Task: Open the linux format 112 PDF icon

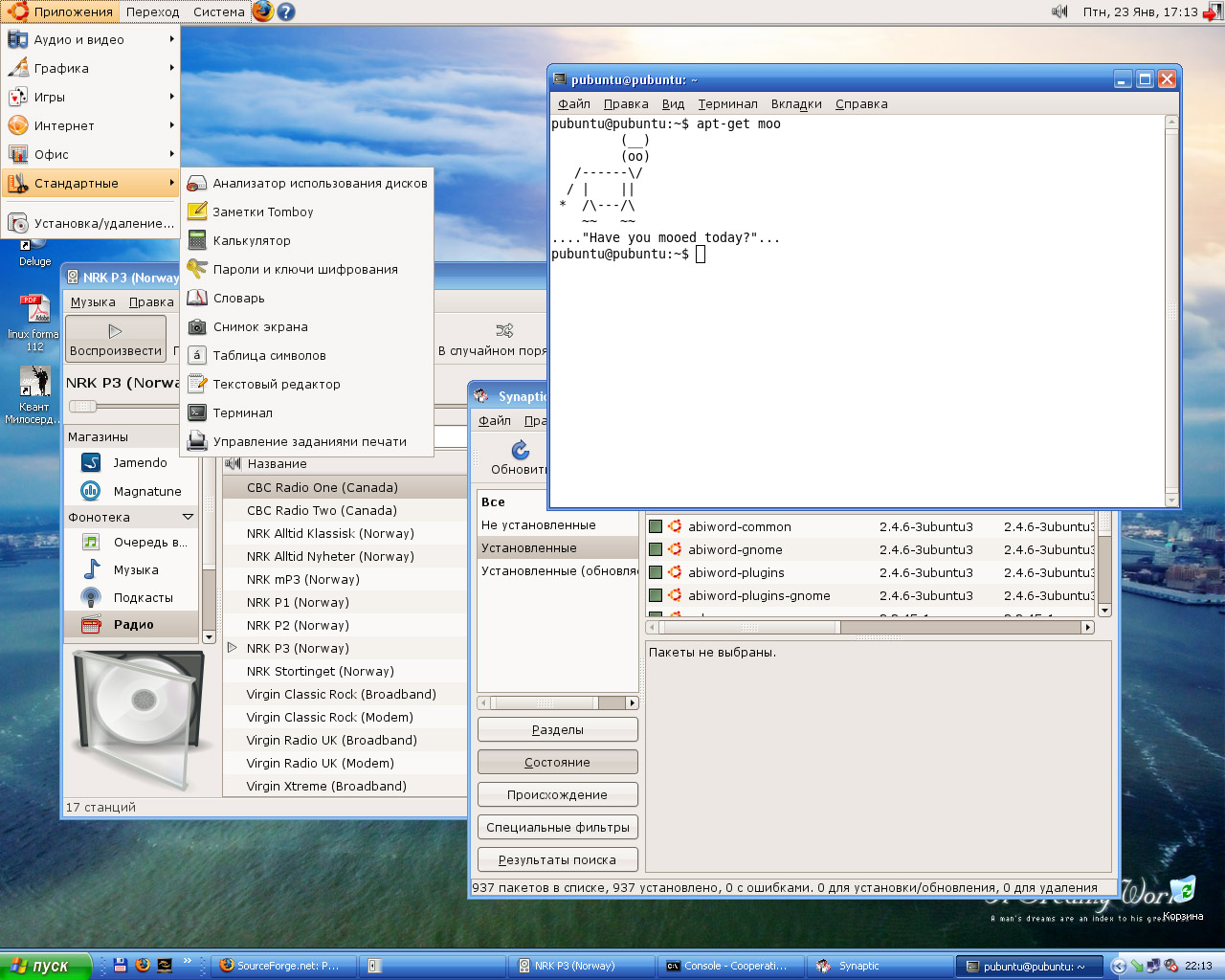Action: [x=34, y=323]
